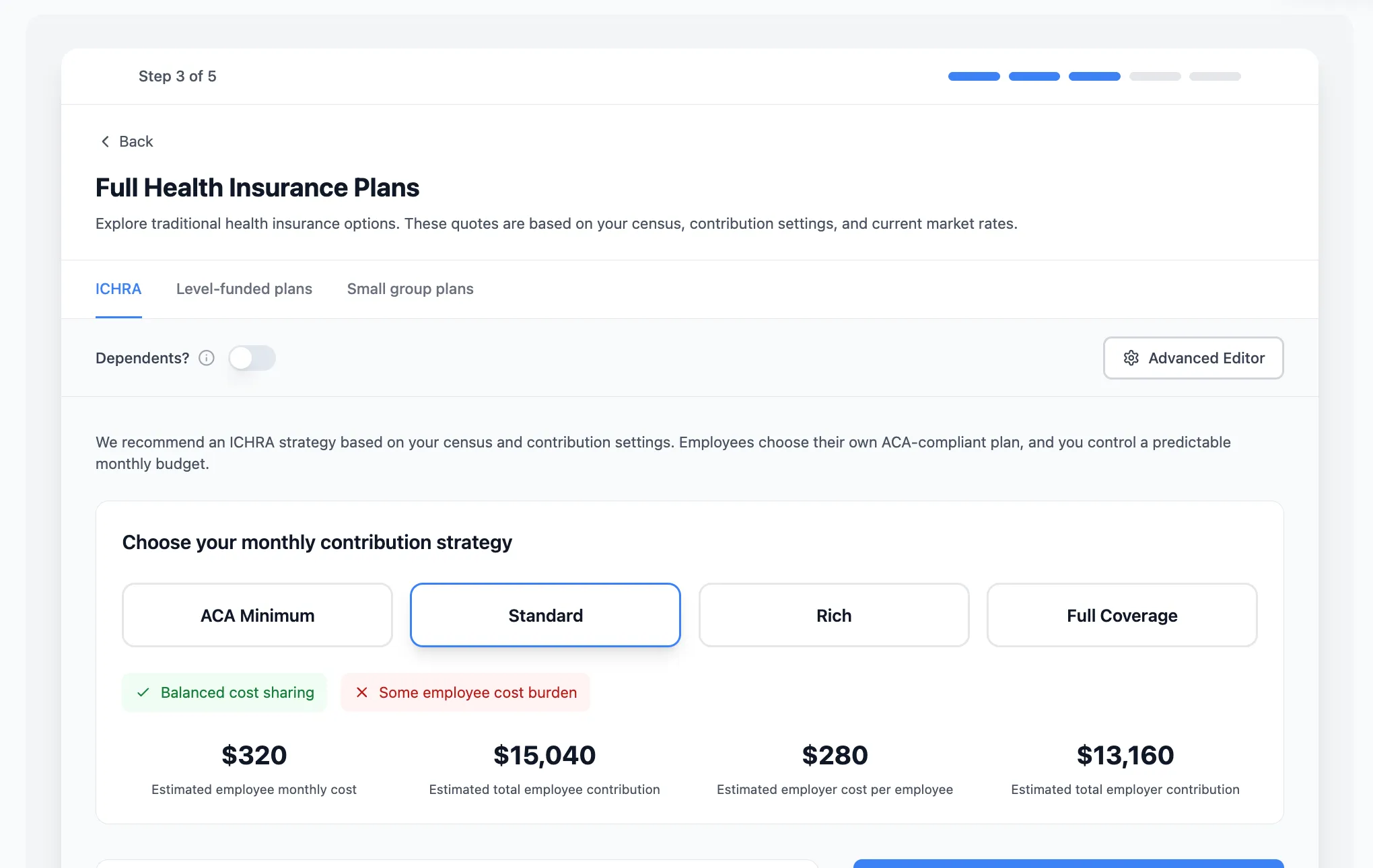Enable the Dependents toggle switch
Image resolution: width=1373 pixels, height=868 pixels.
click(252, 358)
